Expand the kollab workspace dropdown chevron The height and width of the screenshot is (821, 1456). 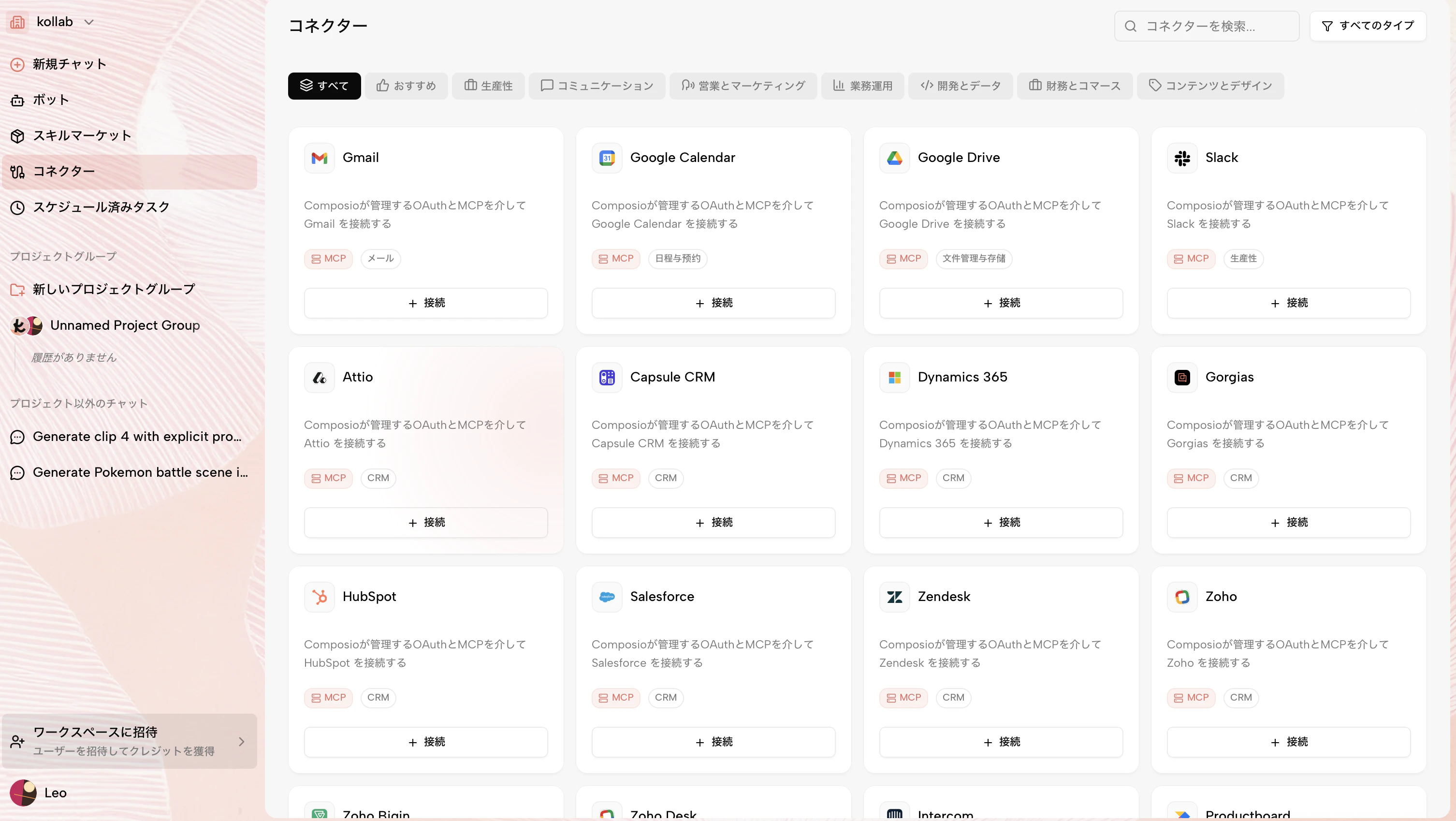tap(89, 22)
